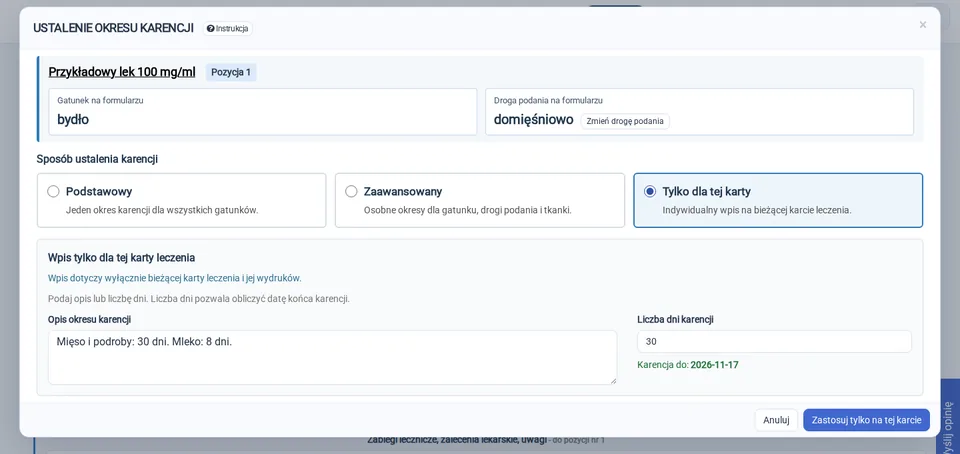Screen dimensions: 960x454
Task: Click the Pozycja 1 badge
Action: click(231, 72)
